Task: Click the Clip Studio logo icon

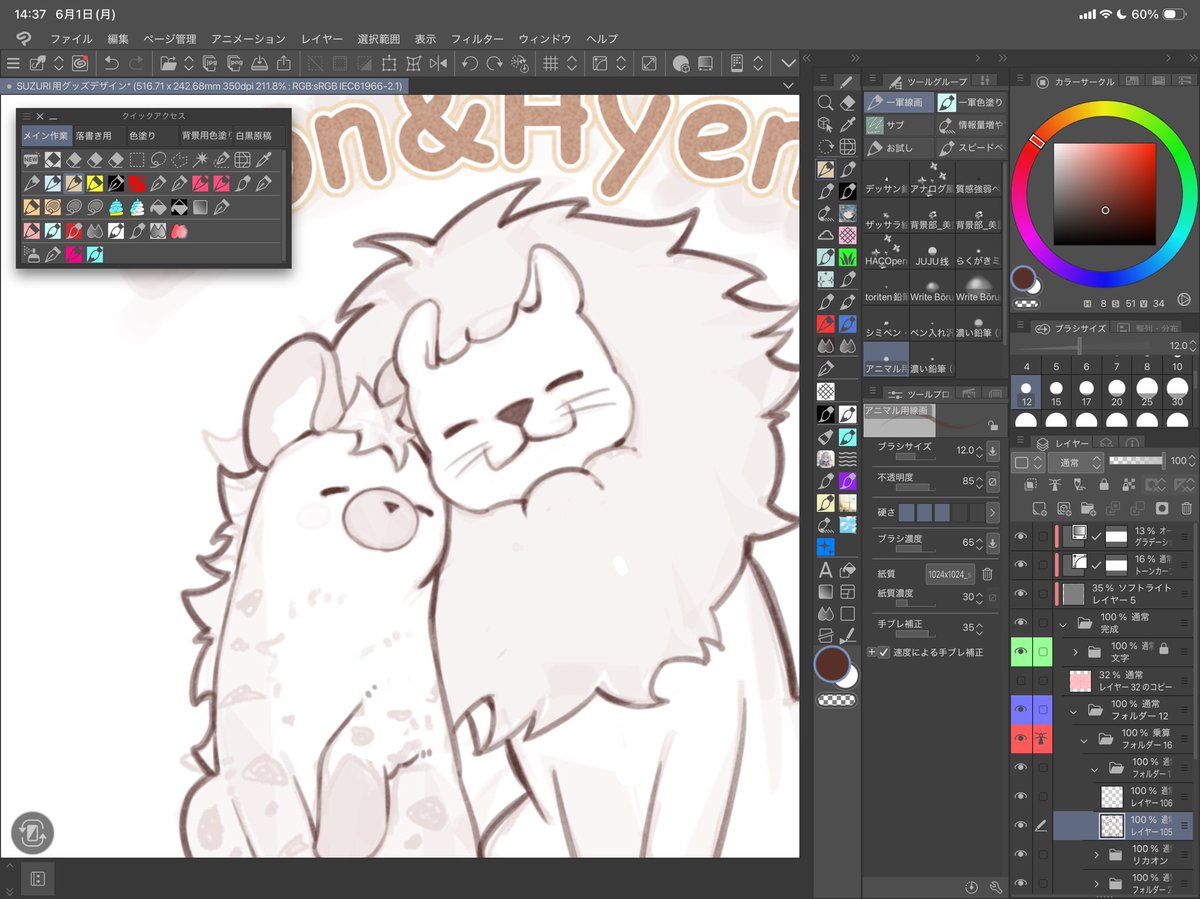Action: click(24, 38)
